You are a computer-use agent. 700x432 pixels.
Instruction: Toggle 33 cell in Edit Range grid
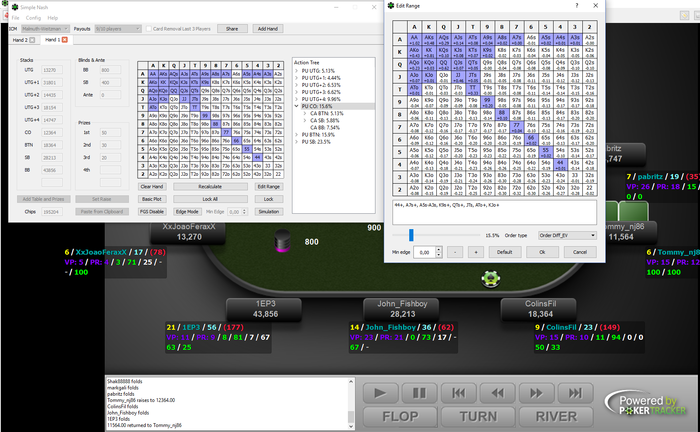(x=575, y=177)
